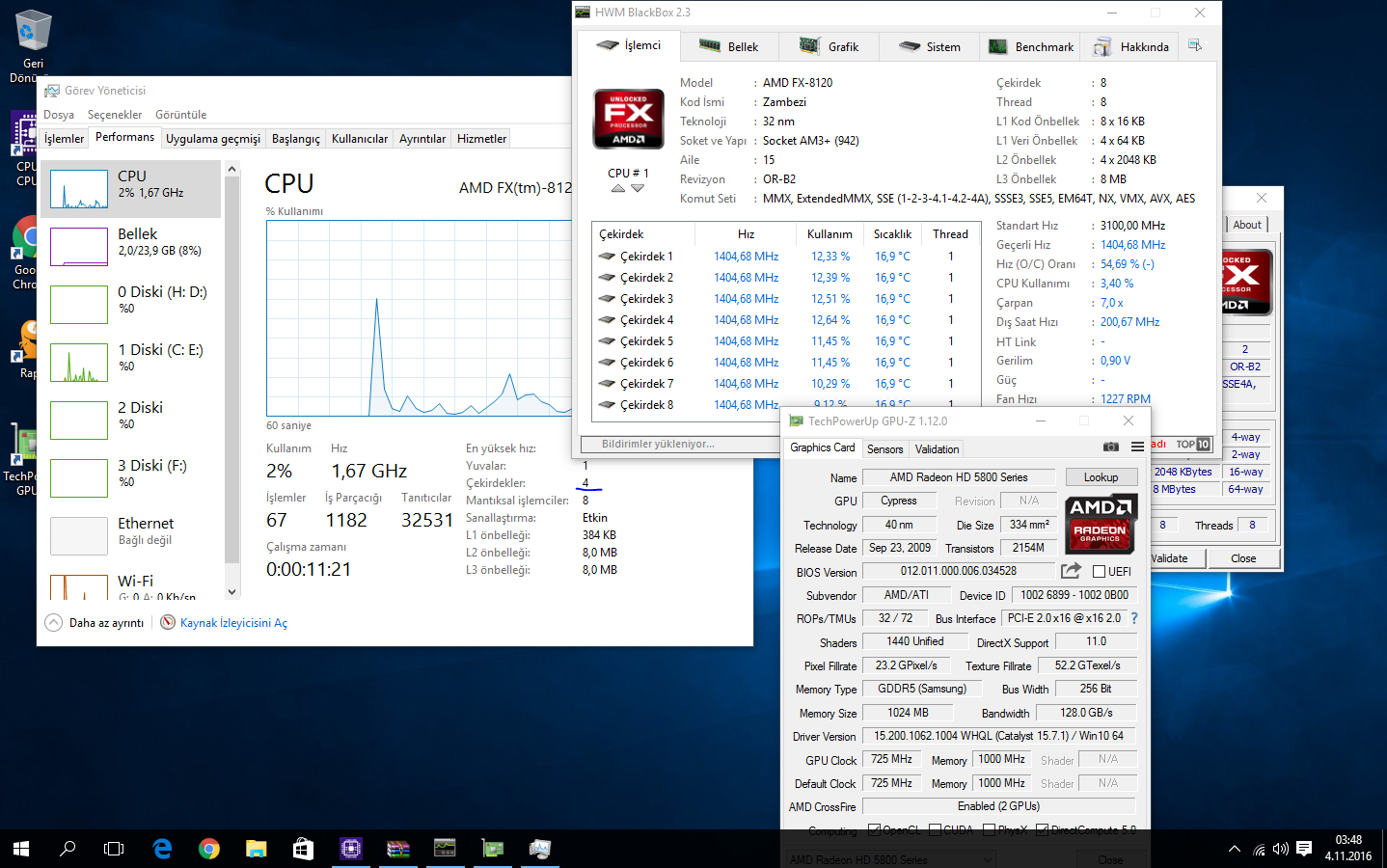Screen dimensions: 1387x868
Task: Launch Microsoft Edge from taskbar
Action: click(x=162, y=849)
